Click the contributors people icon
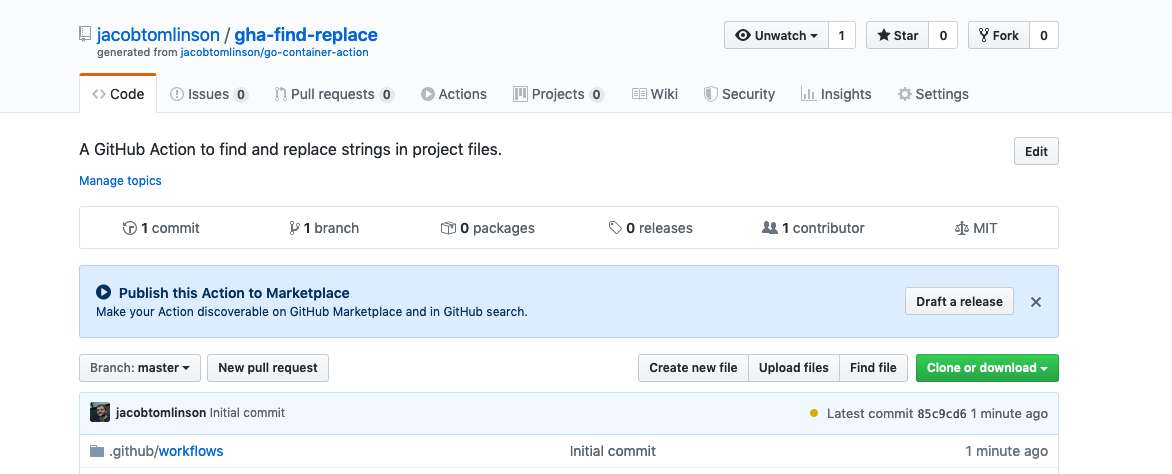This screenshot has height=474, width=1172. click(x=770, y=228)
